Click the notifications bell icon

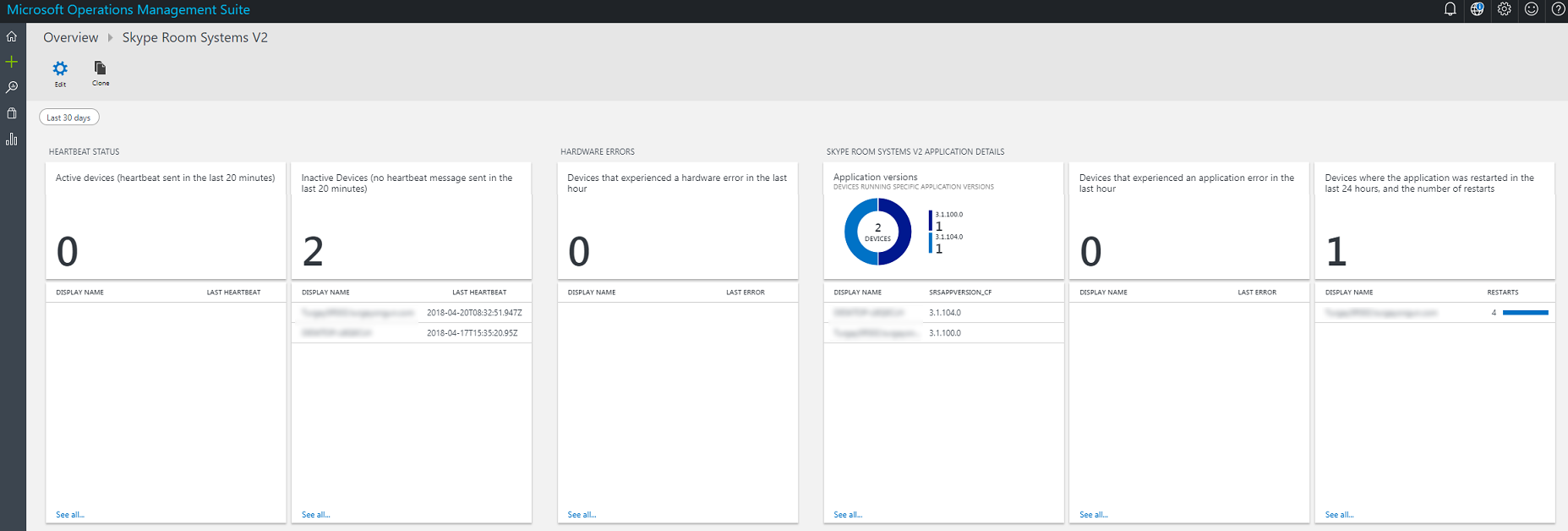[x=1450, y=9]
